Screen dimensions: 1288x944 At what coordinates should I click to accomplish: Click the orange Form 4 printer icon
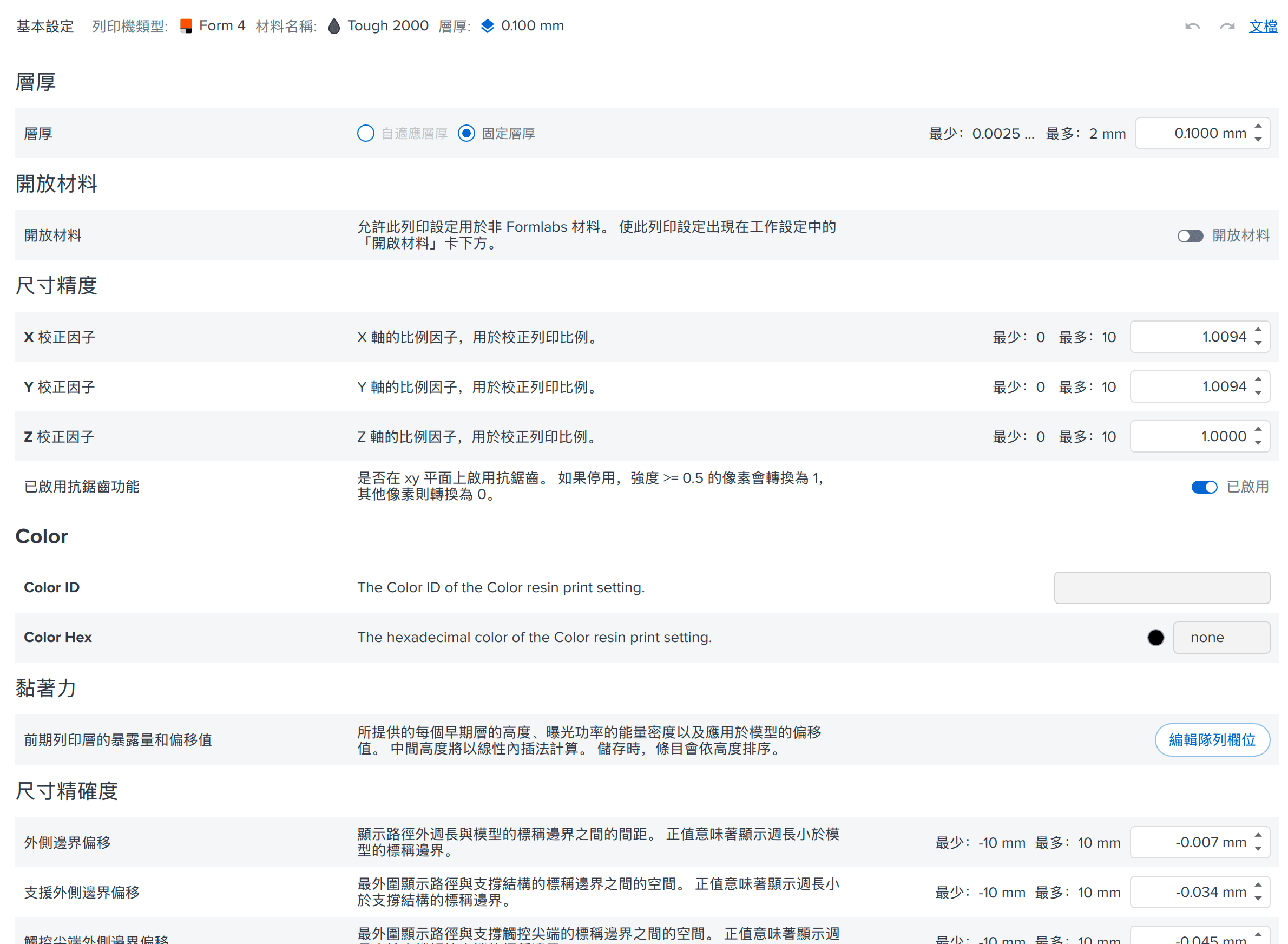[x=186, y=26]
